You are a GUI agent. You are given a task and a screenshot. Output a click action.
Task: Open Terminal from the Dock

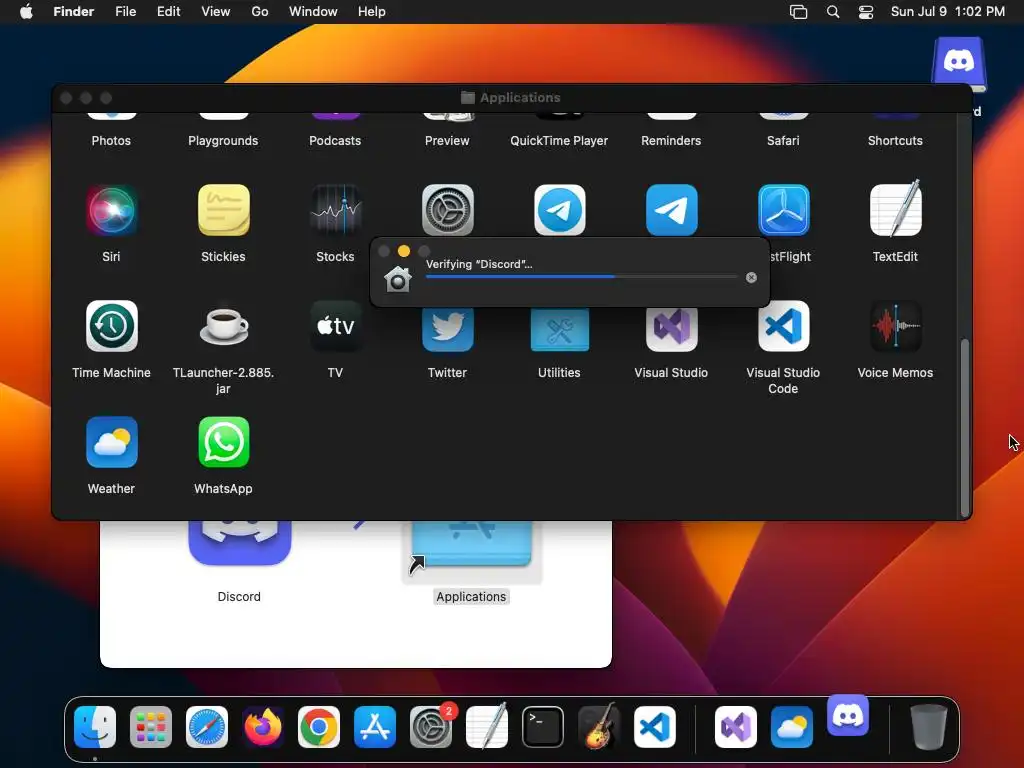point(543,727)
